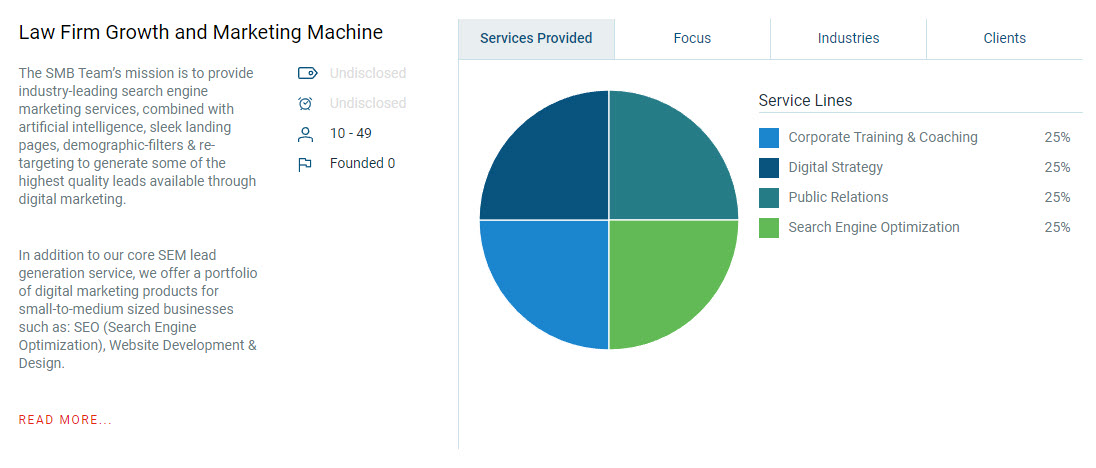Switch to the Industries tab
1096x468 pixels.
pyautogui.click(x=848, y=38)
